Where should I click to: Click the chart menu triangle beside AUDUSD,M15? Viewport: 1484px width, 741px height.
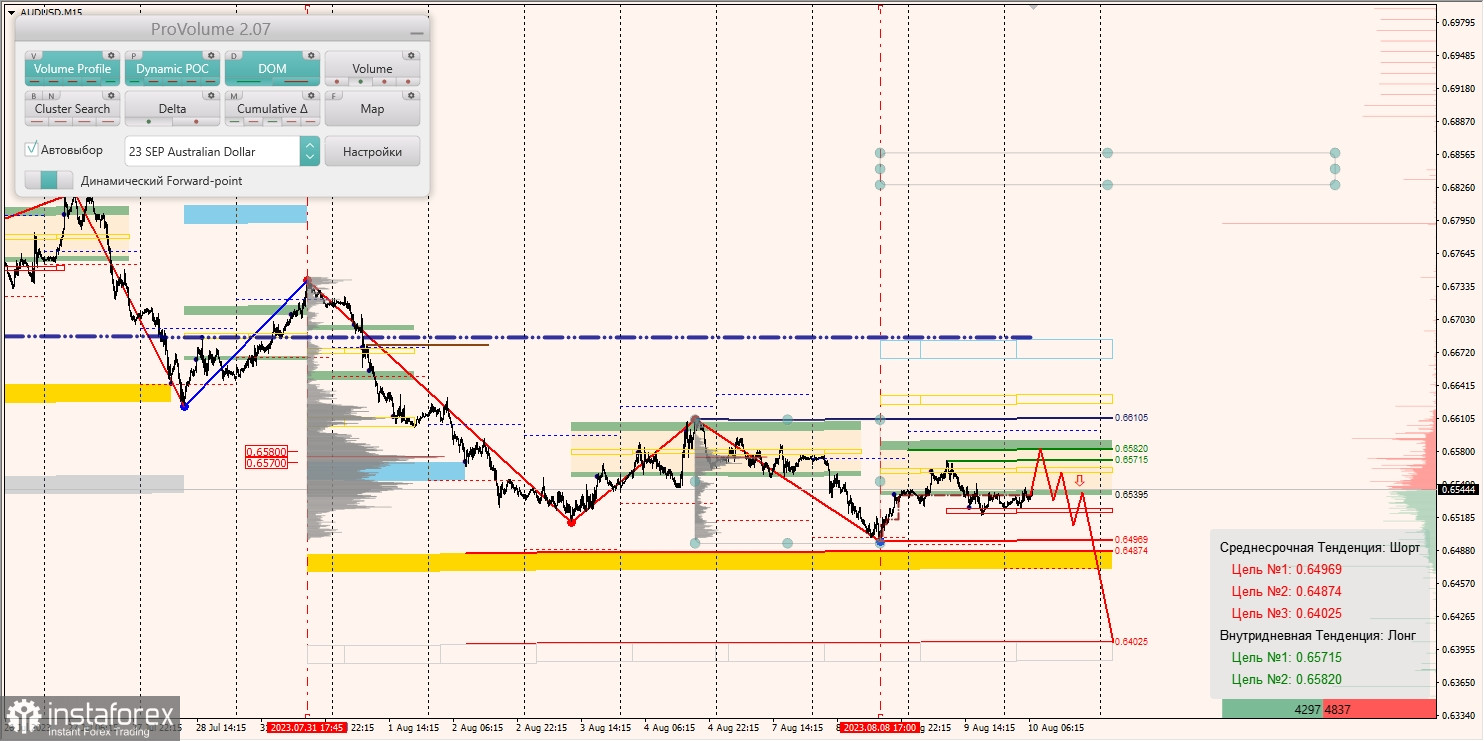click(10, 12)
